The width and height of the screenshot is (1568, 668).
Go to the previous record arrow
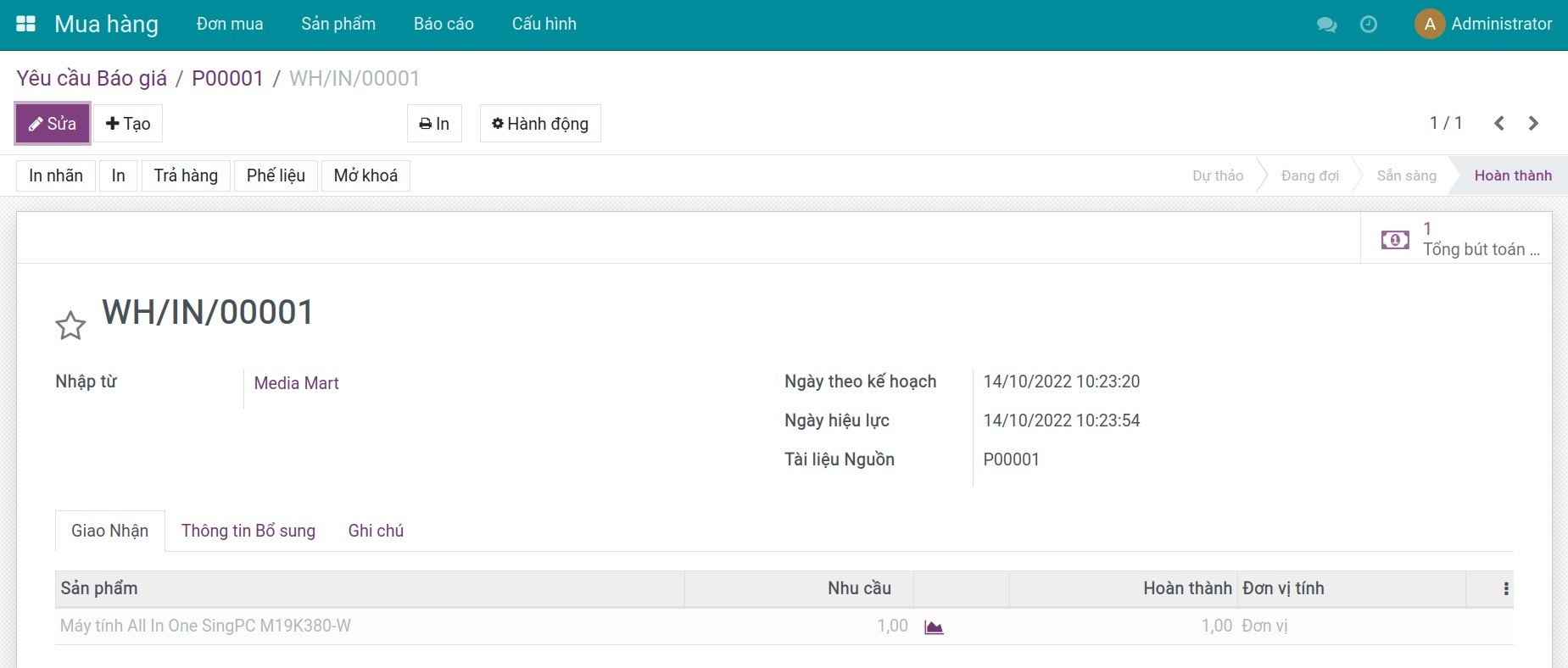[1498, 124]
